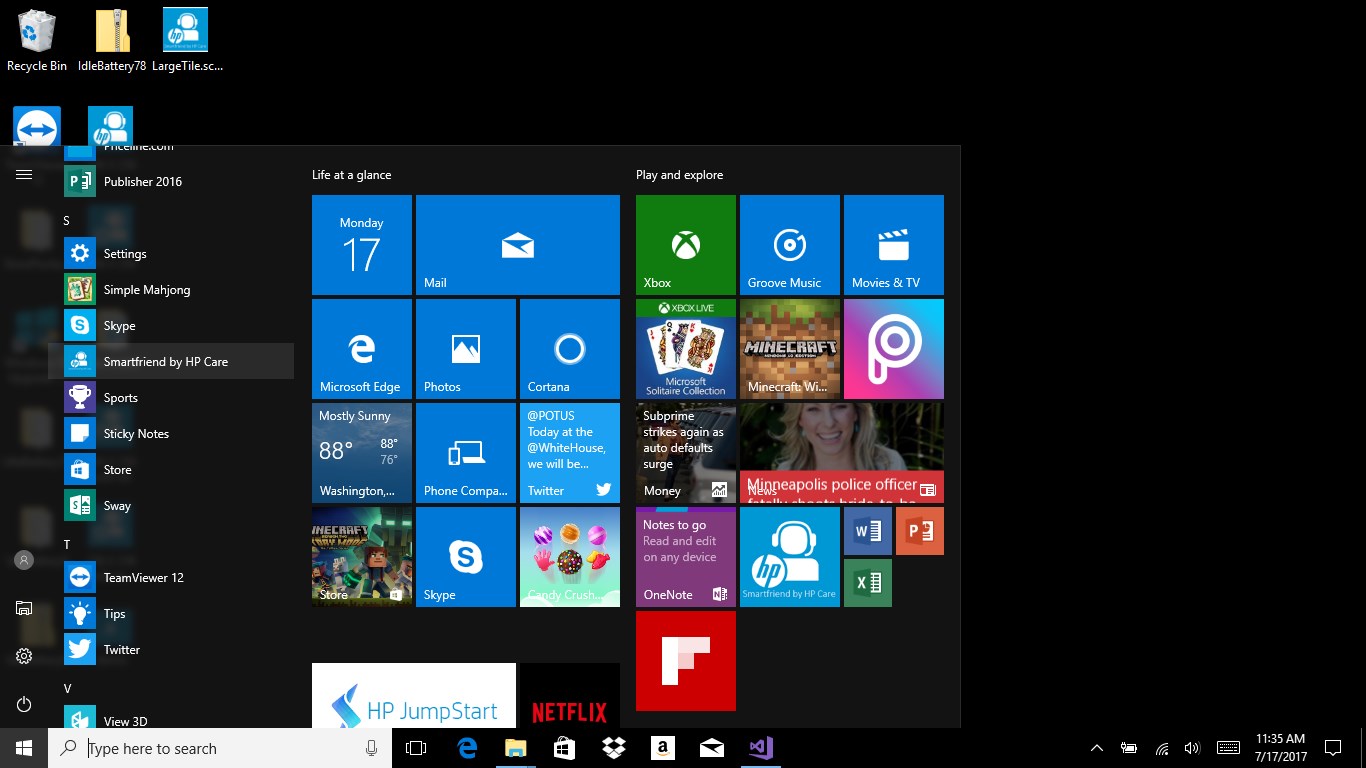
Task: Open the Sports app
Action: click(x=171, y=398)
